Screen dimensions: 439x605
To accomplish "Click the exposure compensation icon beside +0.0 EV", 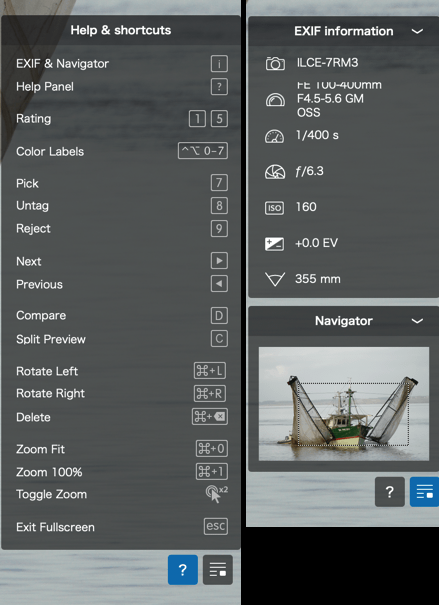I will click(274, 244).
